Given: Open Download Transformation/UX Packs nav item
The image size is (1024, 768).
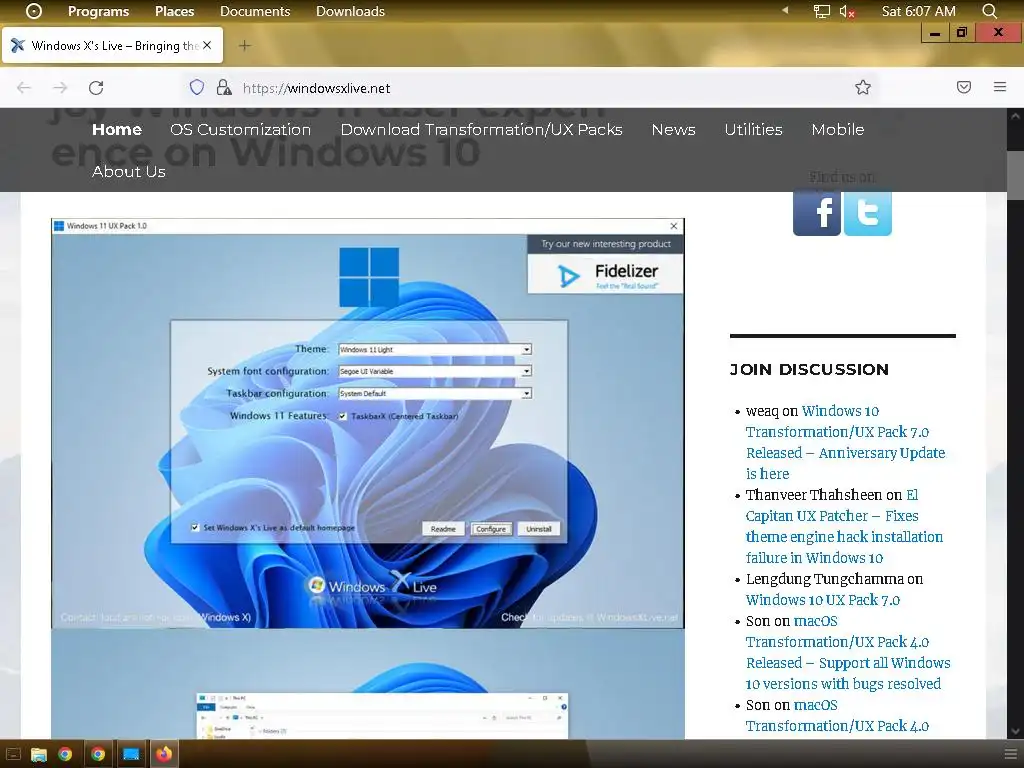Looking at the screenshot, I should point(481,129).
